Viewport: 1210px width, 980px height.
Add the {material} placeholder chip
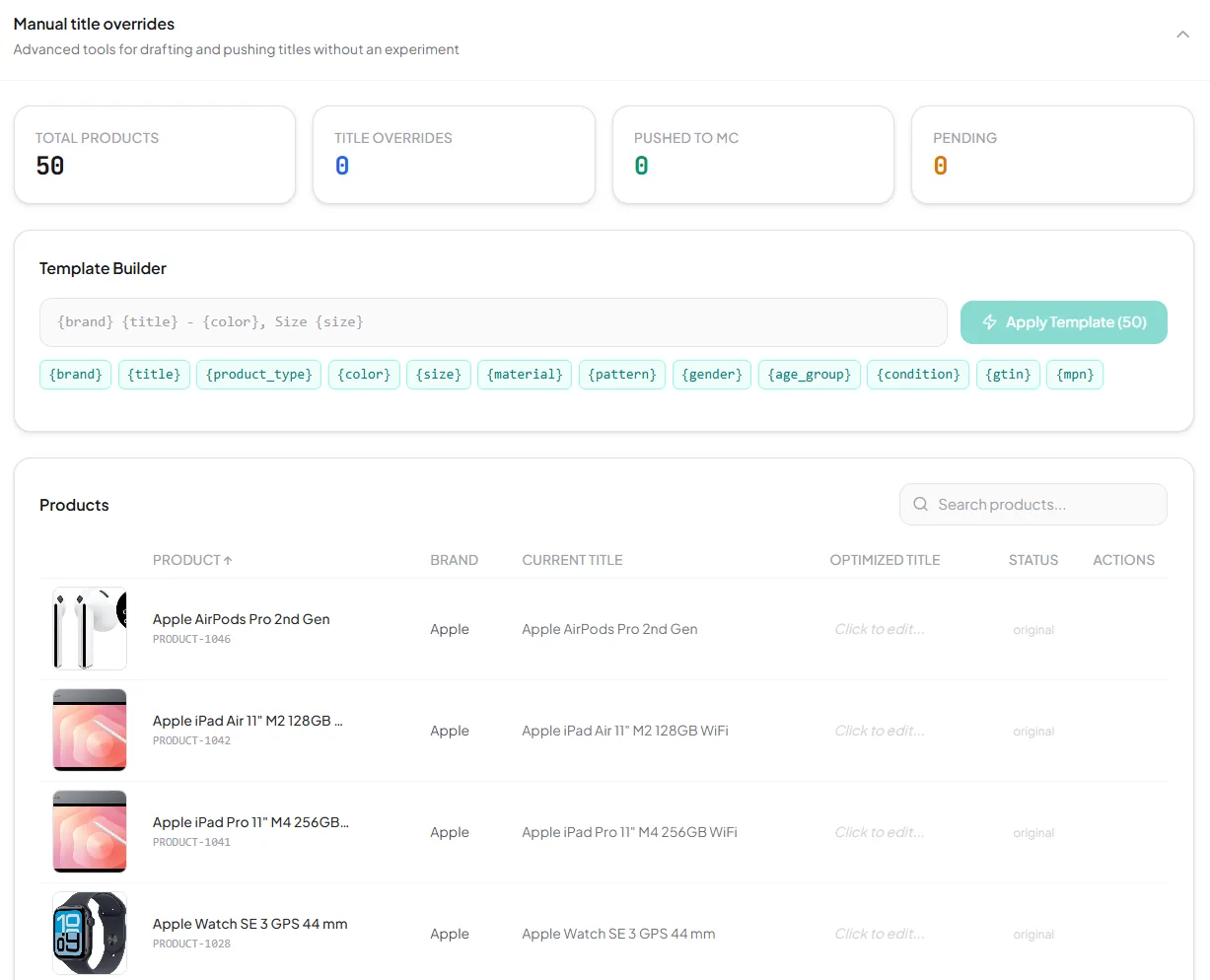[x=525, y=375]
